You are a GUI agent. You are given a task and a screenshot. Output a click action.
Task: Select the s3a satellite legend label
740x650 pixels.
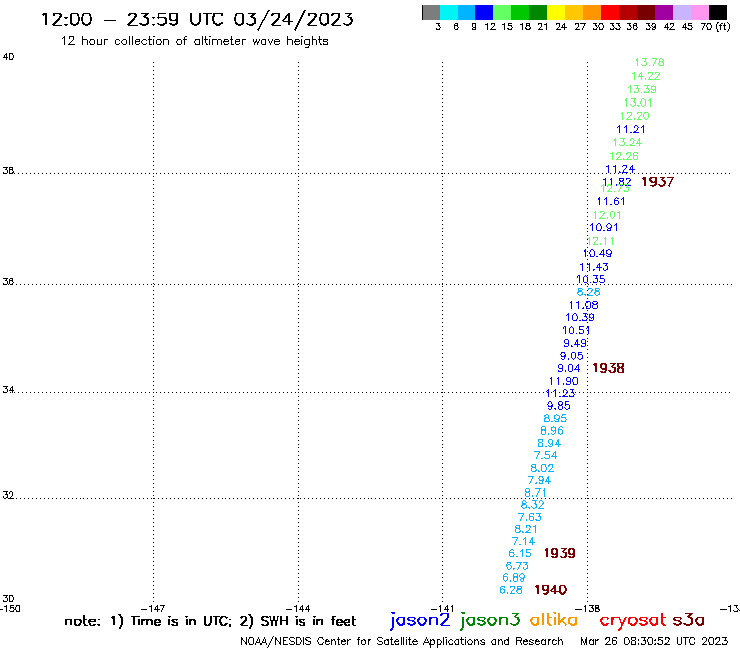pos(688,620)
